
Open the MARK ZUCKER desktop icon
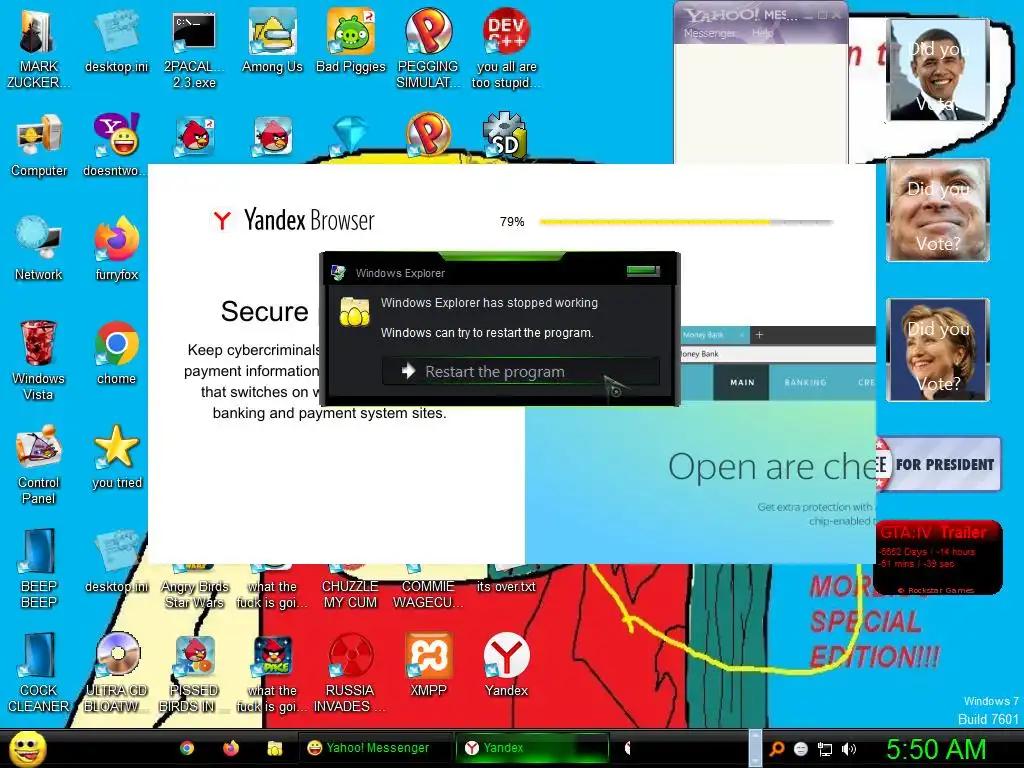click(x=38, y=49)
